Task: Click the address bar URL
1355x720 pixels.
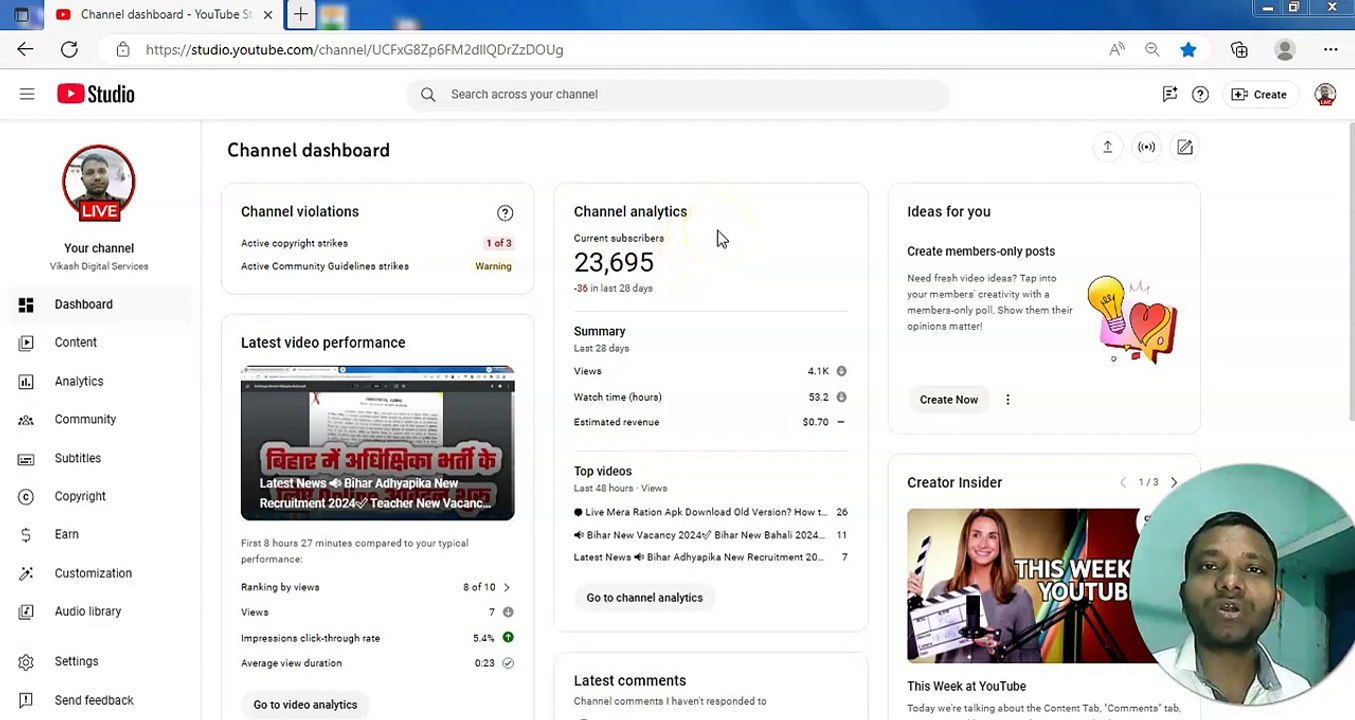Action: [x=354, y=49]
